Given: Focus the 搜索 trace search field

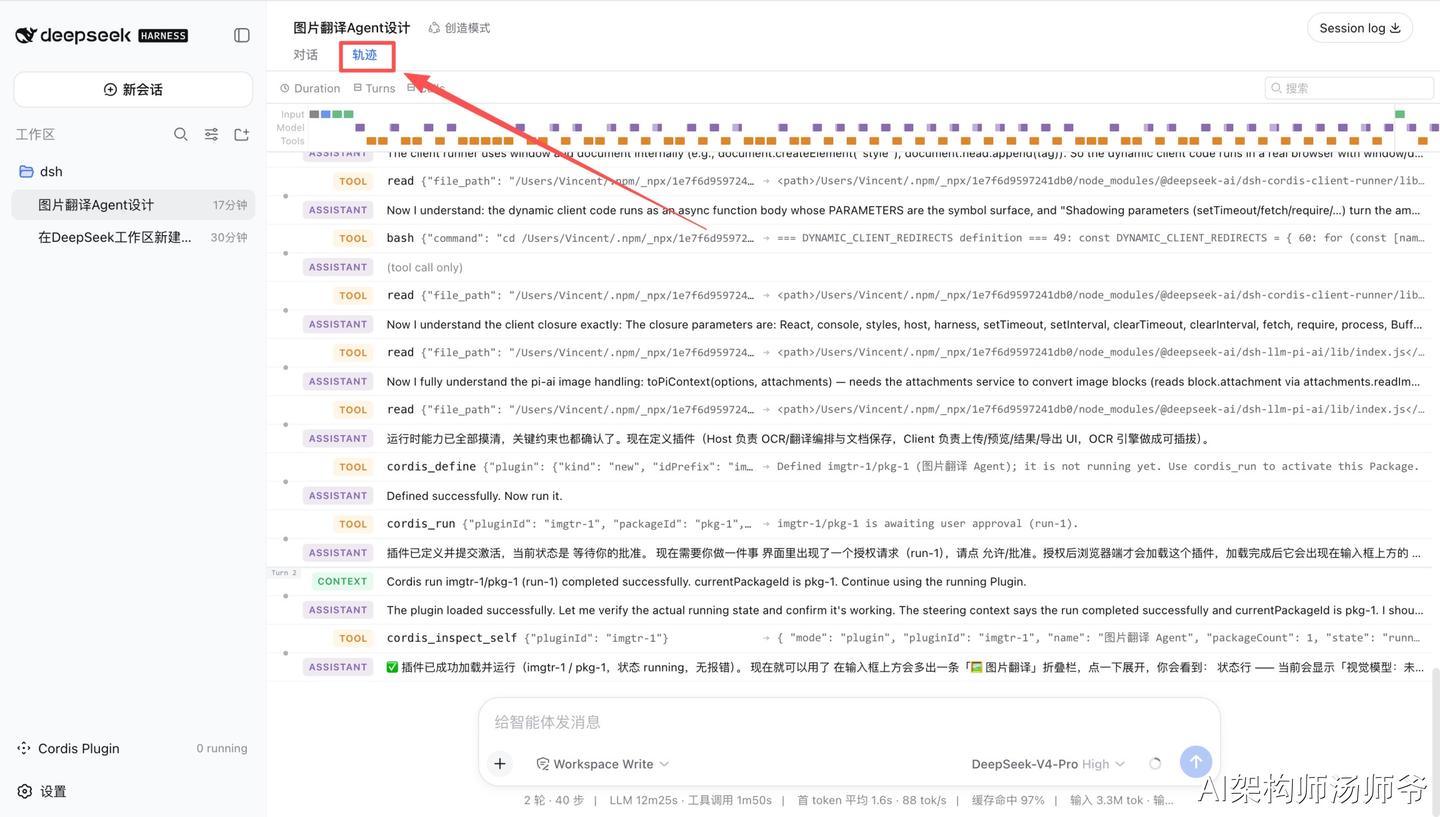Looking at the screenshot, I should [x=1349, y=88].
